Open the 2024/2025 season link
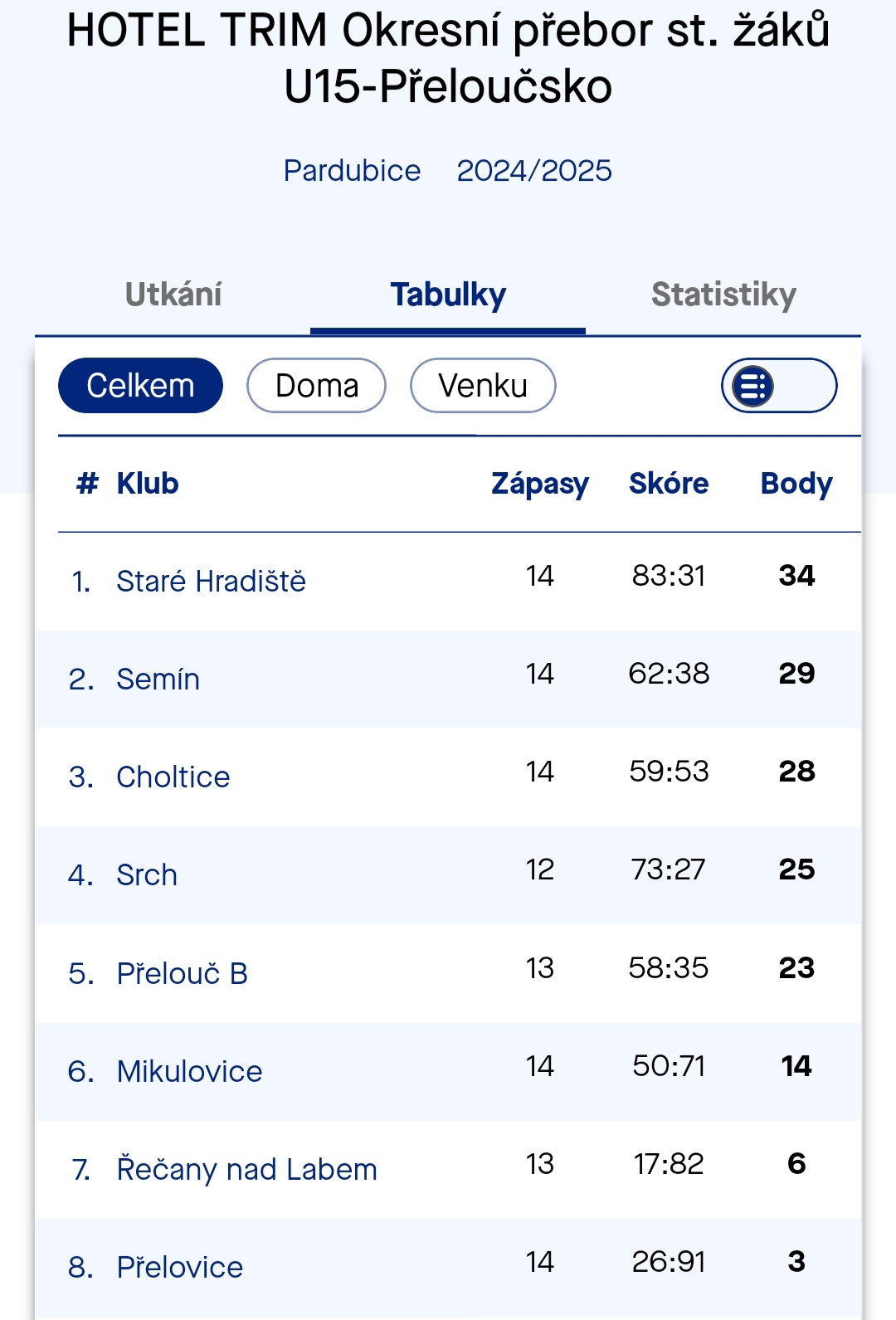The height and width of the screenshot is (1320, 896). click(x=534, y=171)
